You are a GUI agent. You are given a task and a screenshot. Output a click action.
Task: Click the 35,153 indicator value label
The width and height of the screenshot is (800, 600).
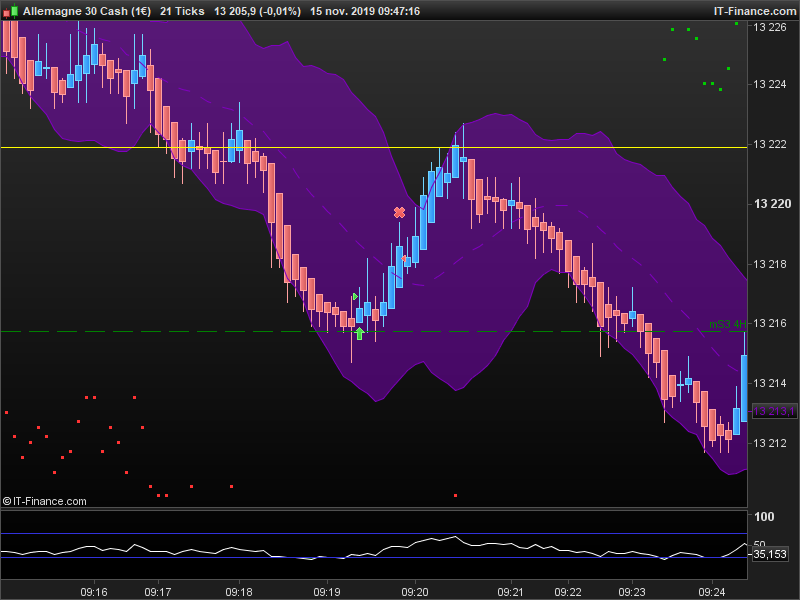pyautogui.click(x=769, y=553)
